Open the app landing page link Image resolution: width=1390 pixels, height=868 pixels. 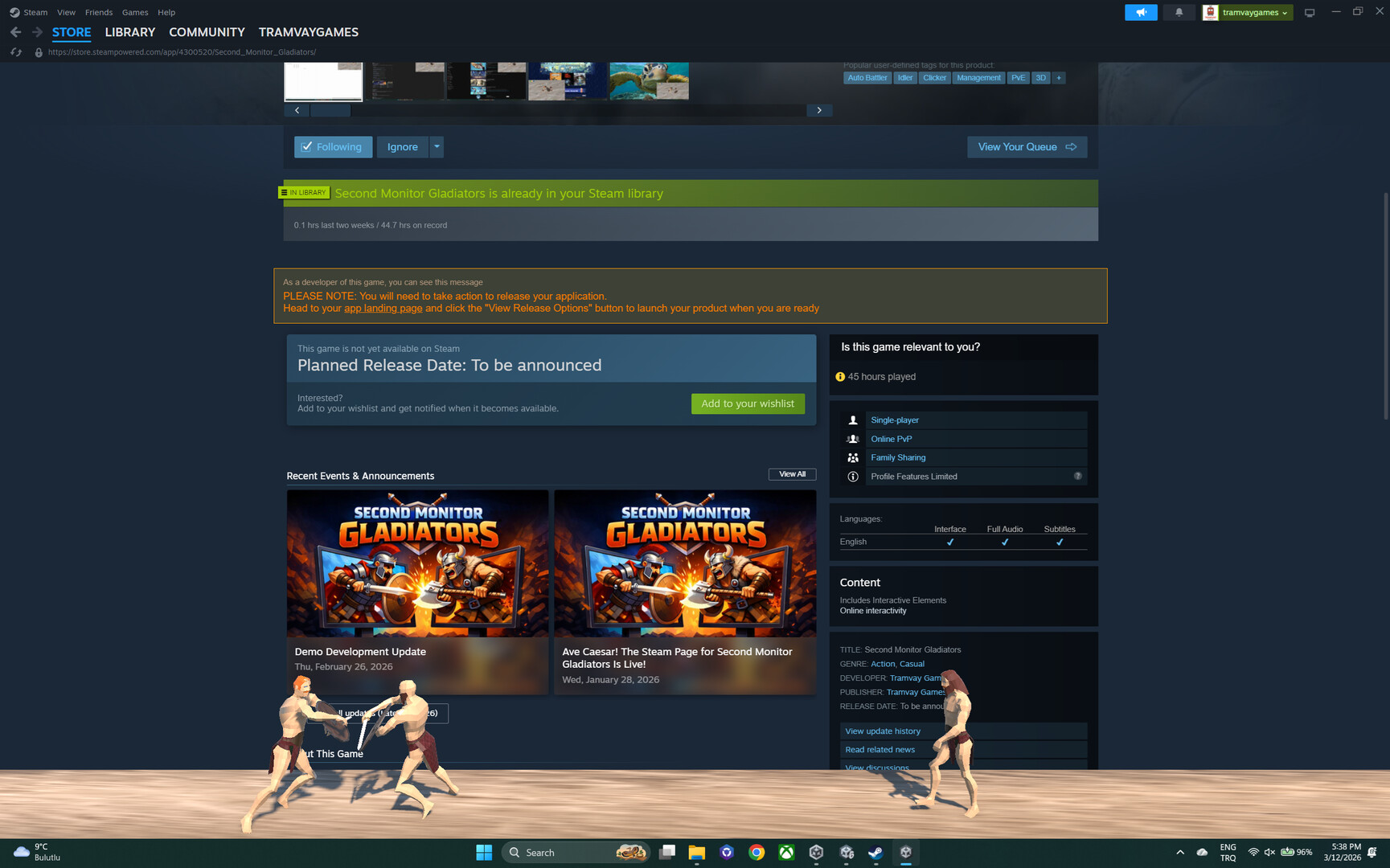pyautogui.click(x=383, y=308)
